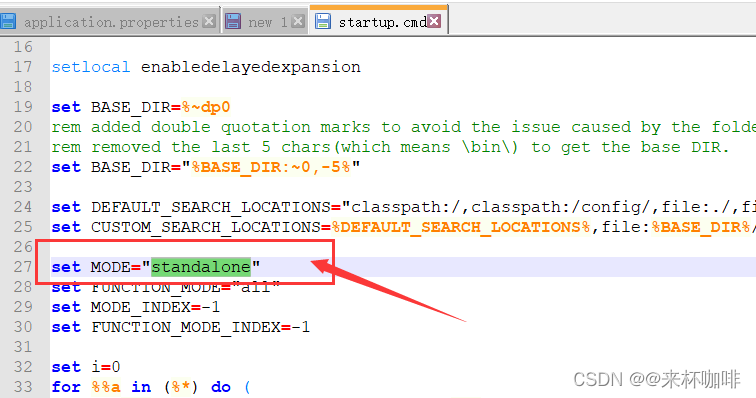The height and width of the screenshot is (398, 756).
Task: Click enabledelayedexpansion on line 17
Action: [x=251, y=67]
